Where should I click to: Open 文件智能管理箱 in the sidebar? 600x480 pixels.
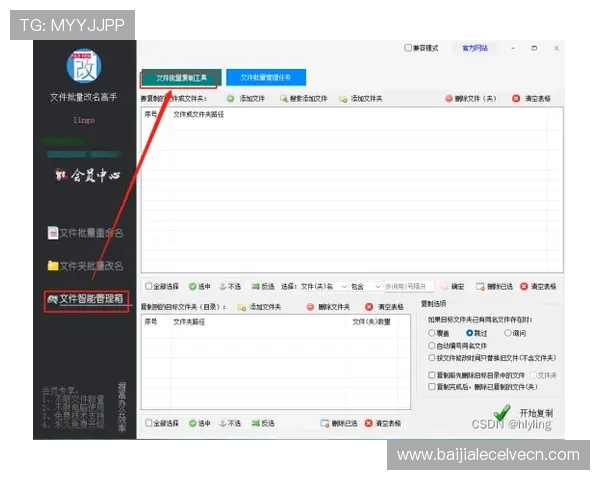(x=86, y=299)
